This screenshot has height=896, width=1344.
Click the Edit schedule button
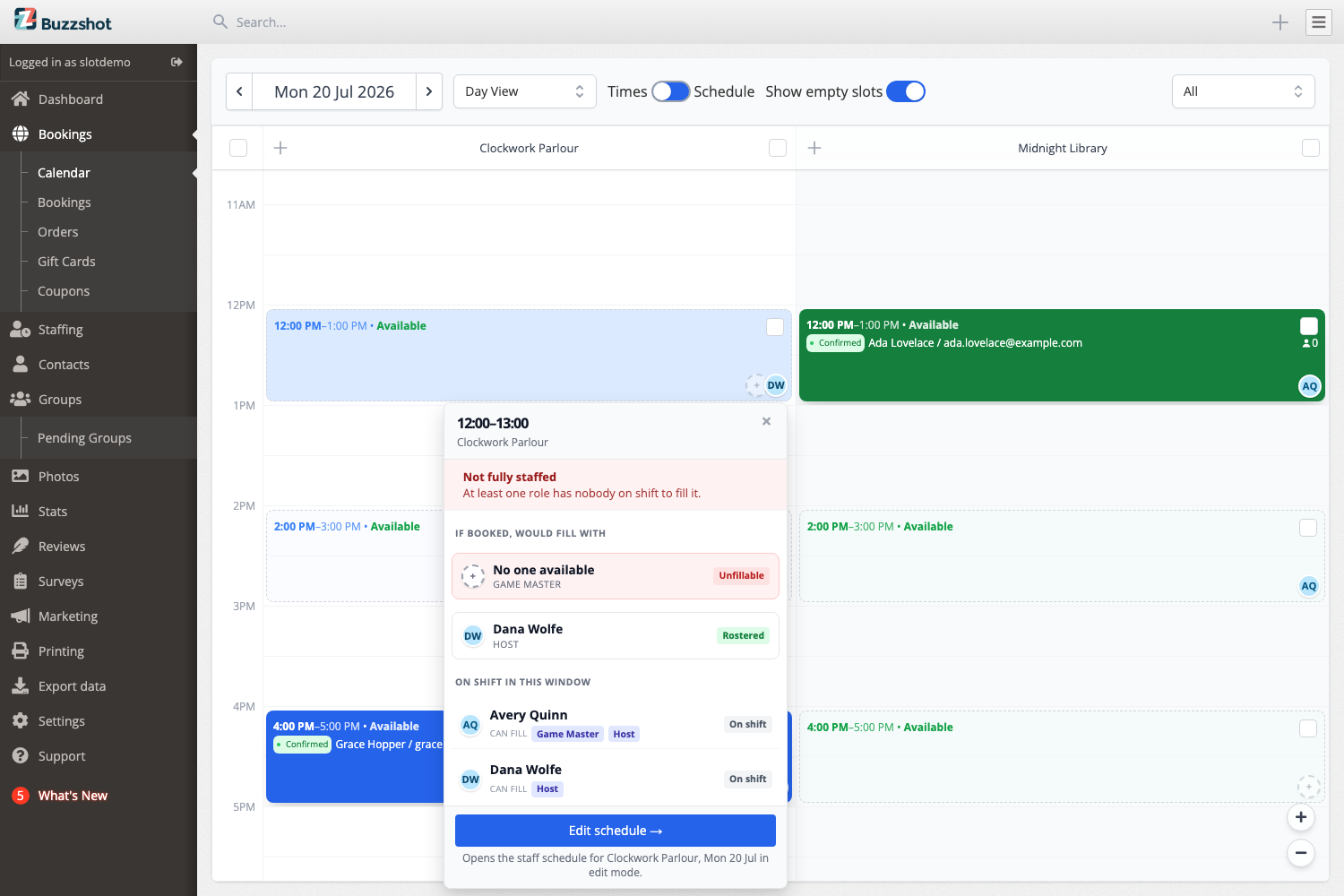point(616,831)
